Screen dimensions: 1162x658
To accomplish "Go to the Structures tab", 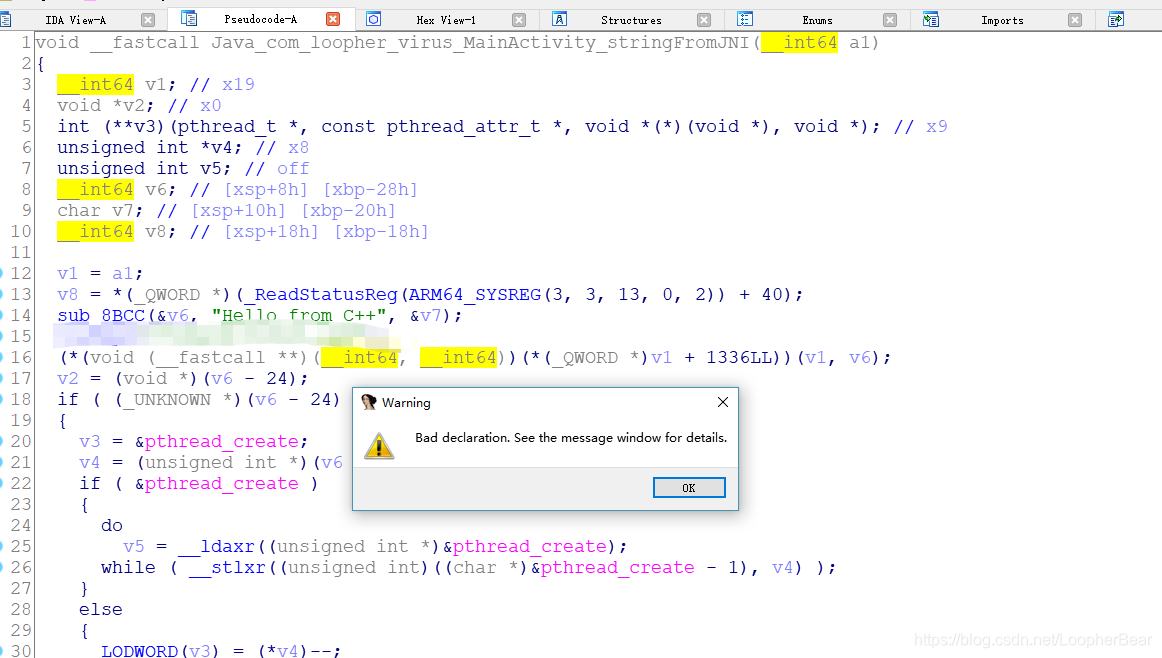I will coord(631,20).
